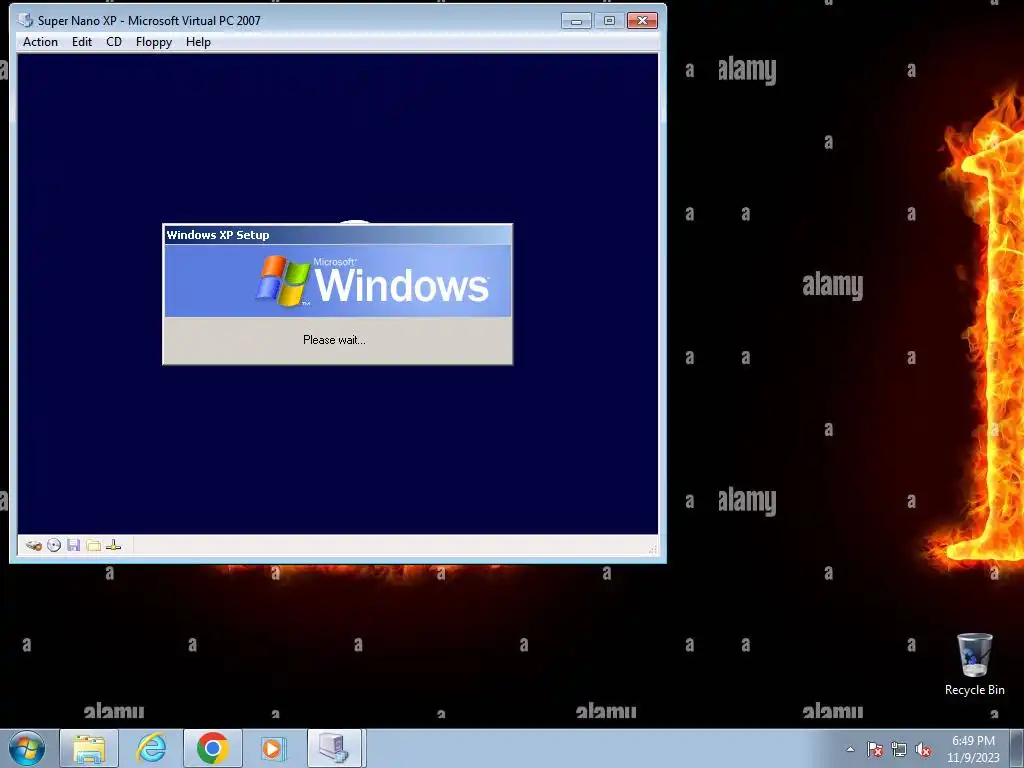Show hidden tray icons arrow

click(850, 749)
